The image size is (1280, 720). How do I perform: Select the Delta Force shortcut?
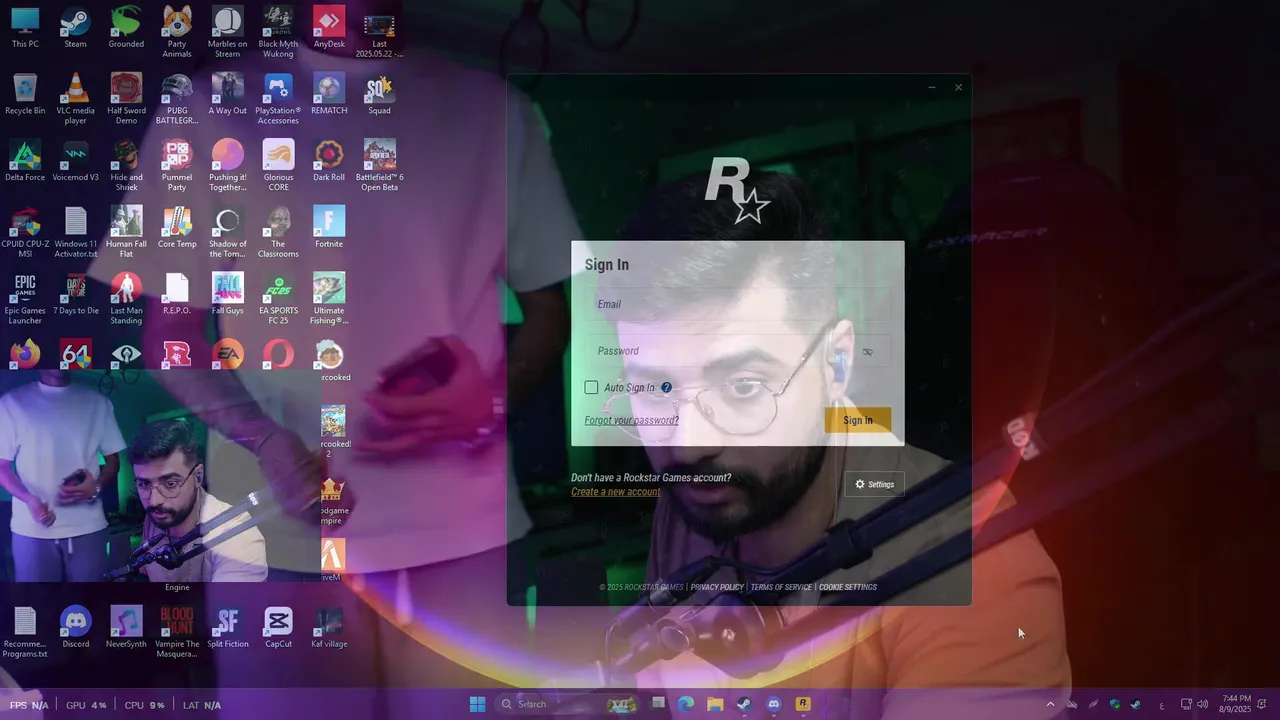(25, 161)
